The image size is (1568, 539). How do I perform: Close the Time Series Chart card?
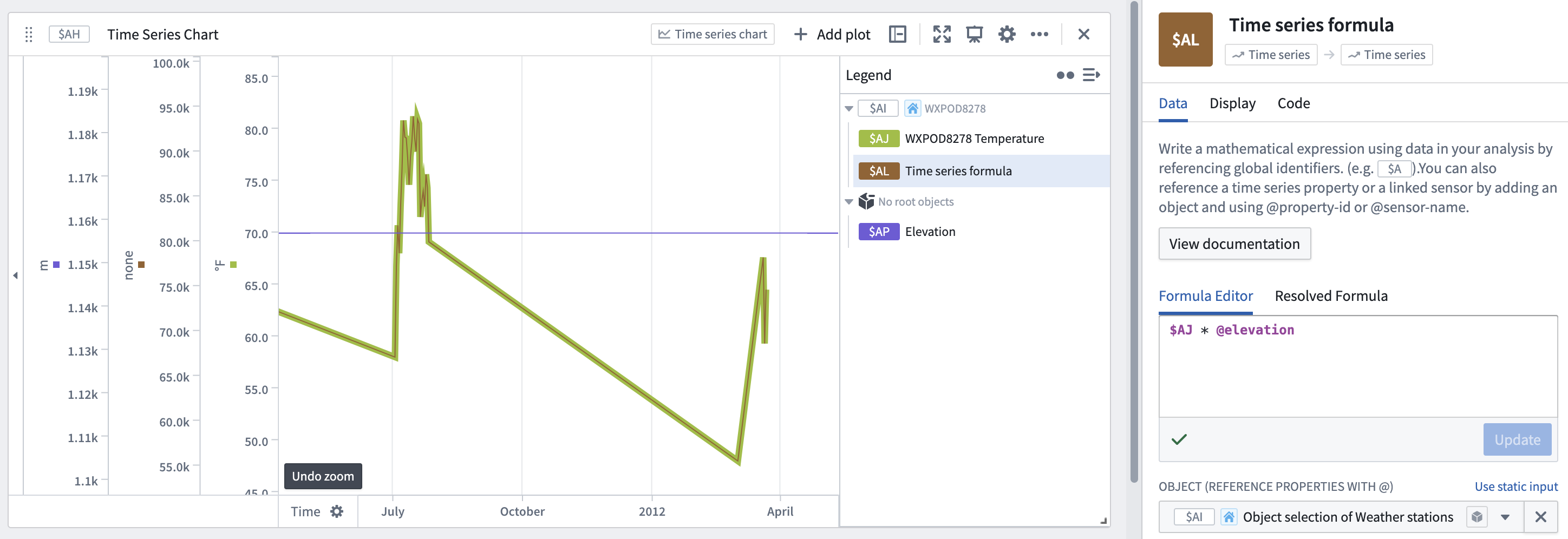click(x=1083, y=34)
